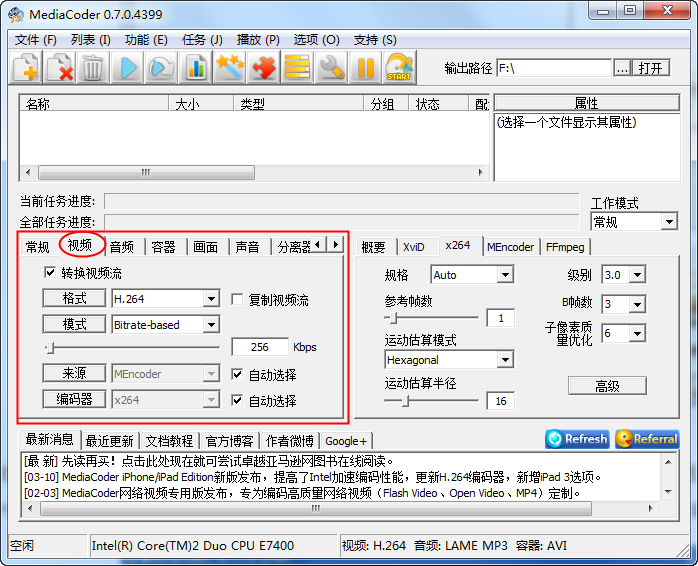Click the ... browse output path button
The width and height of the screenshot is (698, 566).
coord(622,68)
